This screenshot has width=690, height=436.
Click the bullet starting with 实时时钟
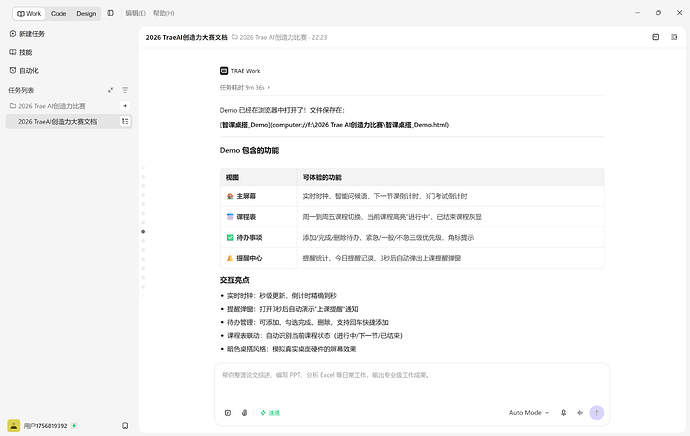click(282, 296)
